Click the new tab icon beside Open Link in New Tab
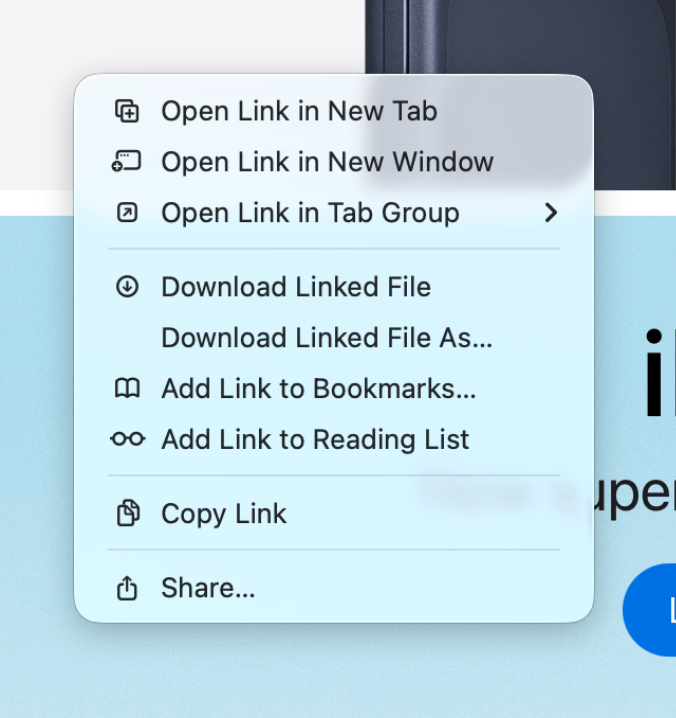Image resolution: width=676 pixels, height=718 pixels. pos(127,111)
